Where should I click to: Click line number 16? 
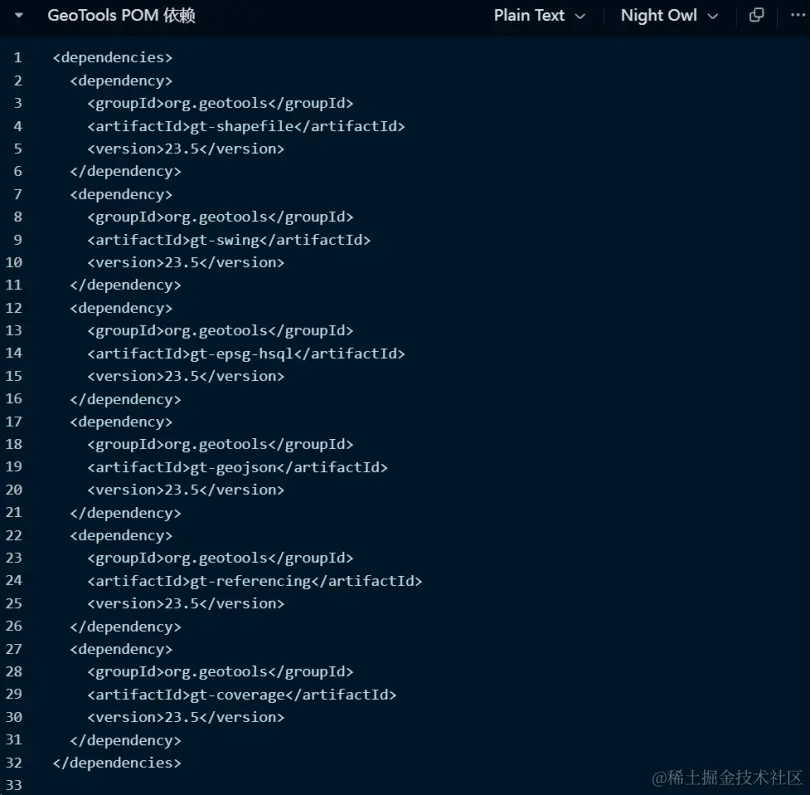coord(14,399)
